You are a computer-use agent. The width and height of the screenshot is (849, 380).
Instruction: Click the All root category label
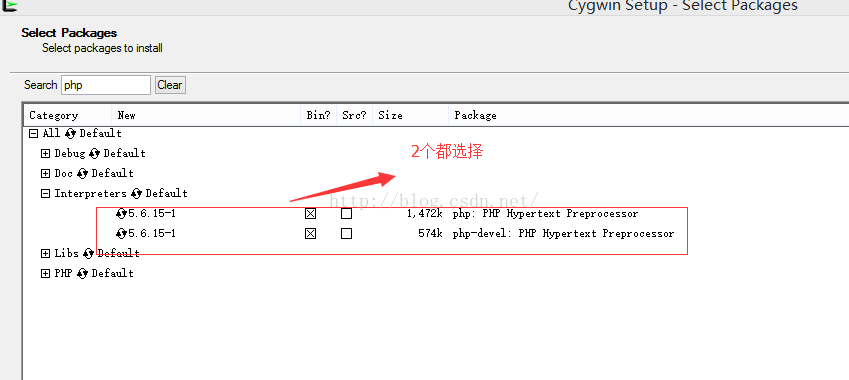coord(51,133)
